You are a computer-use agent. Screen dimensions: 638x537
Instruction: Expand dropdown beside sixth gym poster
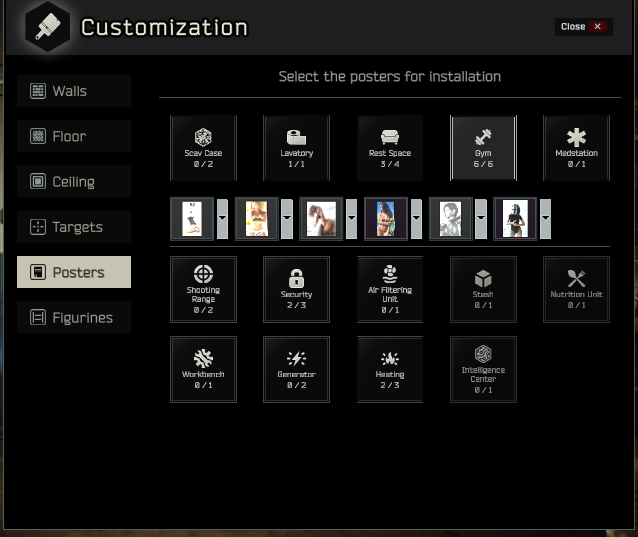click(x=546, y=219)
